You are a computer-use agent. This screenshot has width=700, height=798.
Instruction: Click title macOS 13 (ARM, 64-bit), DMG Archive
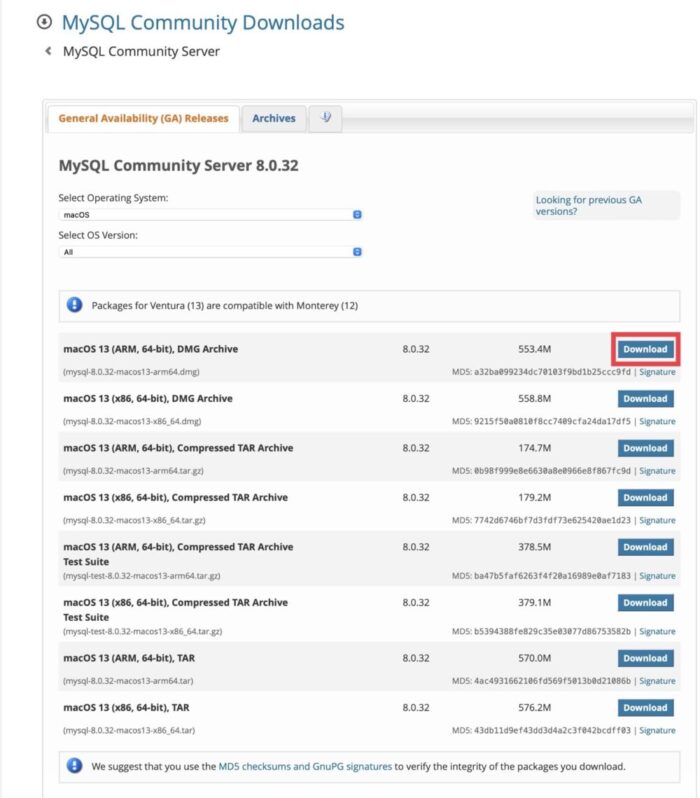[151, 349]
